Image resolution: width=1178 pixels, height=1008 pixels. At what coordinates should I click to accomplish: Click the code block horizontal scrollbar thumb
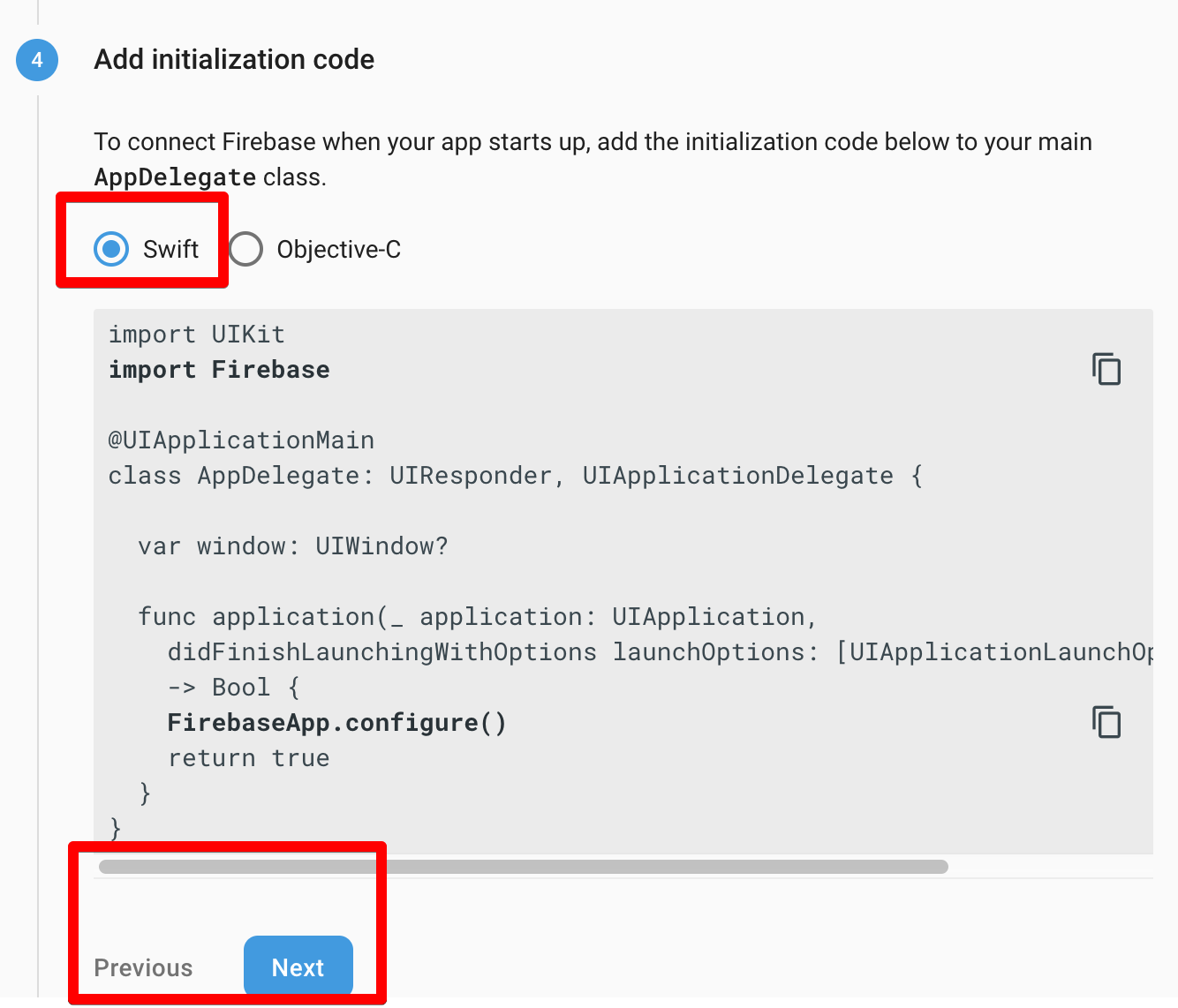pos(524,867)
